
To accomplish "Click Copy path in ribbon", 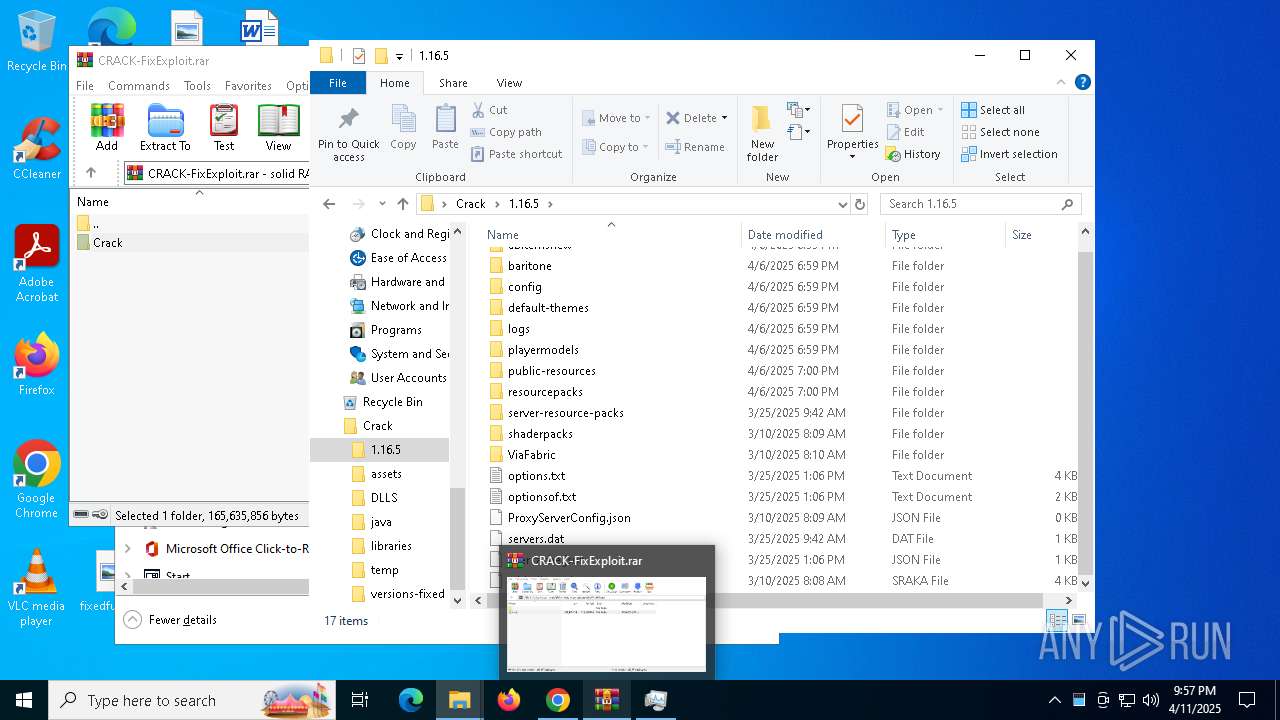I will pyautogui.click(x=506, y=132).
